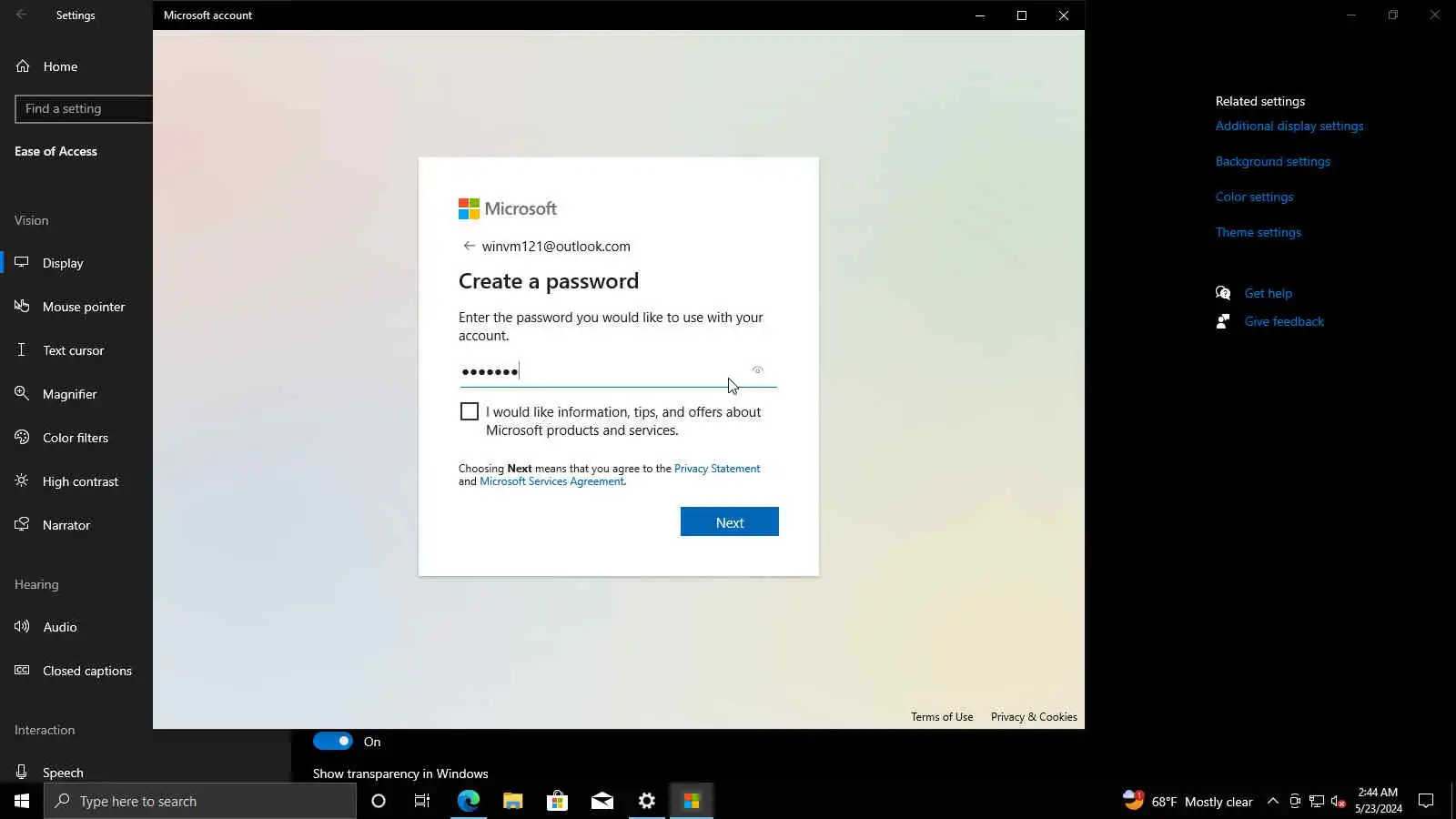Open Narrator settings
This screenshot has height=819, width=1456.
click(x=66, y=525)
